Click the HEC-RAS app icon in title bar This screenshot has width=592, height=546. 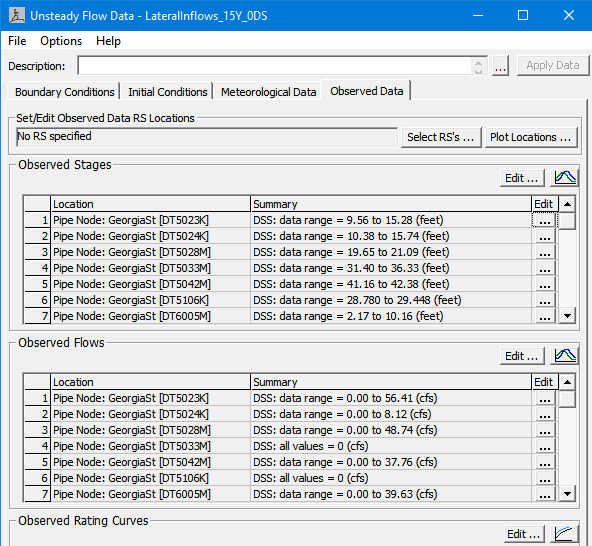point(16,15)
